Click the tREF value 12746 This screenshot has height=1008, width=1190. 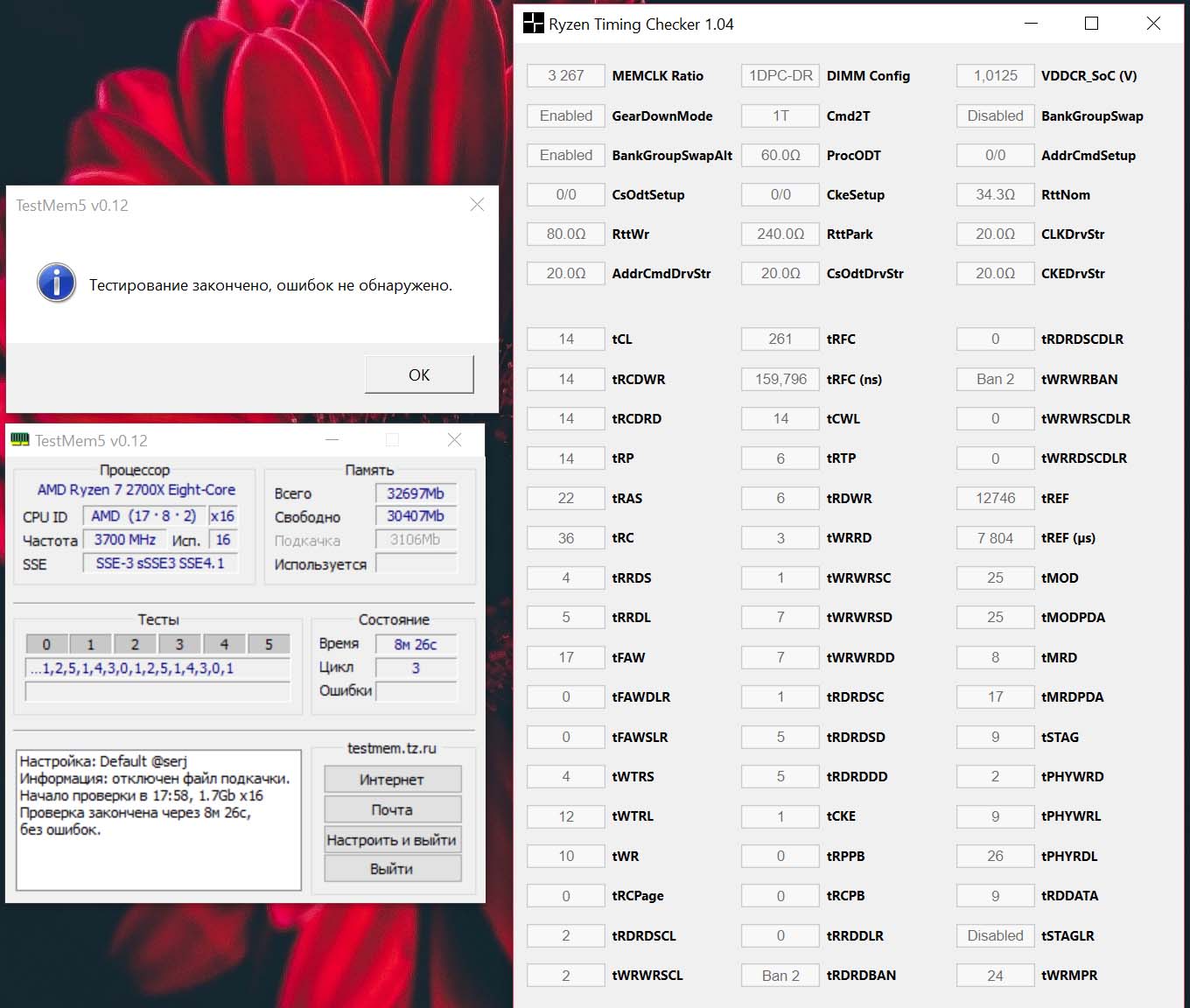coord(996,498)
